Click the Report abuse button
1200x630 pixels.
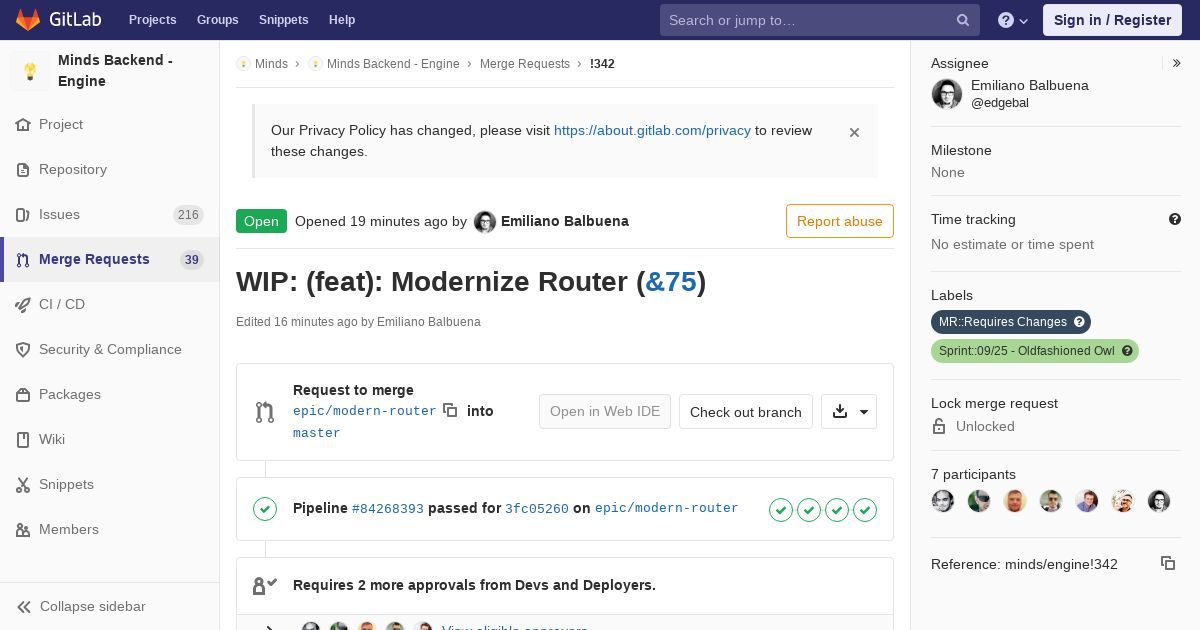[x=840, y=221]
